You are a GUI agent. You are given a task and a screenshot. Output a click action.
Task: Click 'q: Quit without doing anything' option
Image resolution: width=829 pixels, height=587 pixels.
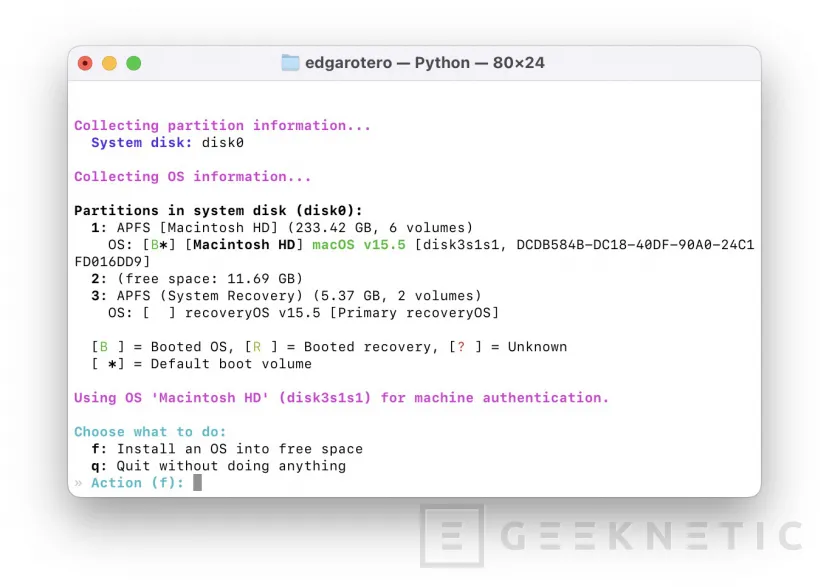[x=218, y=466]
